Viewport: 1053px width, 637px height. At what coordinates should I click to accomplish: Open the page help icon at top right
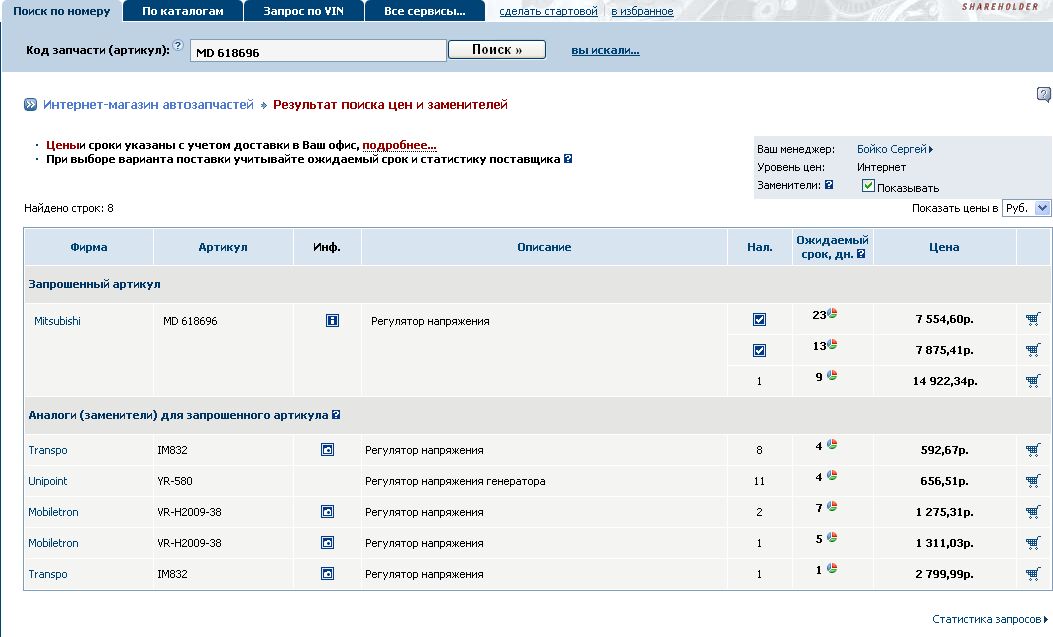coord(1044,95)
